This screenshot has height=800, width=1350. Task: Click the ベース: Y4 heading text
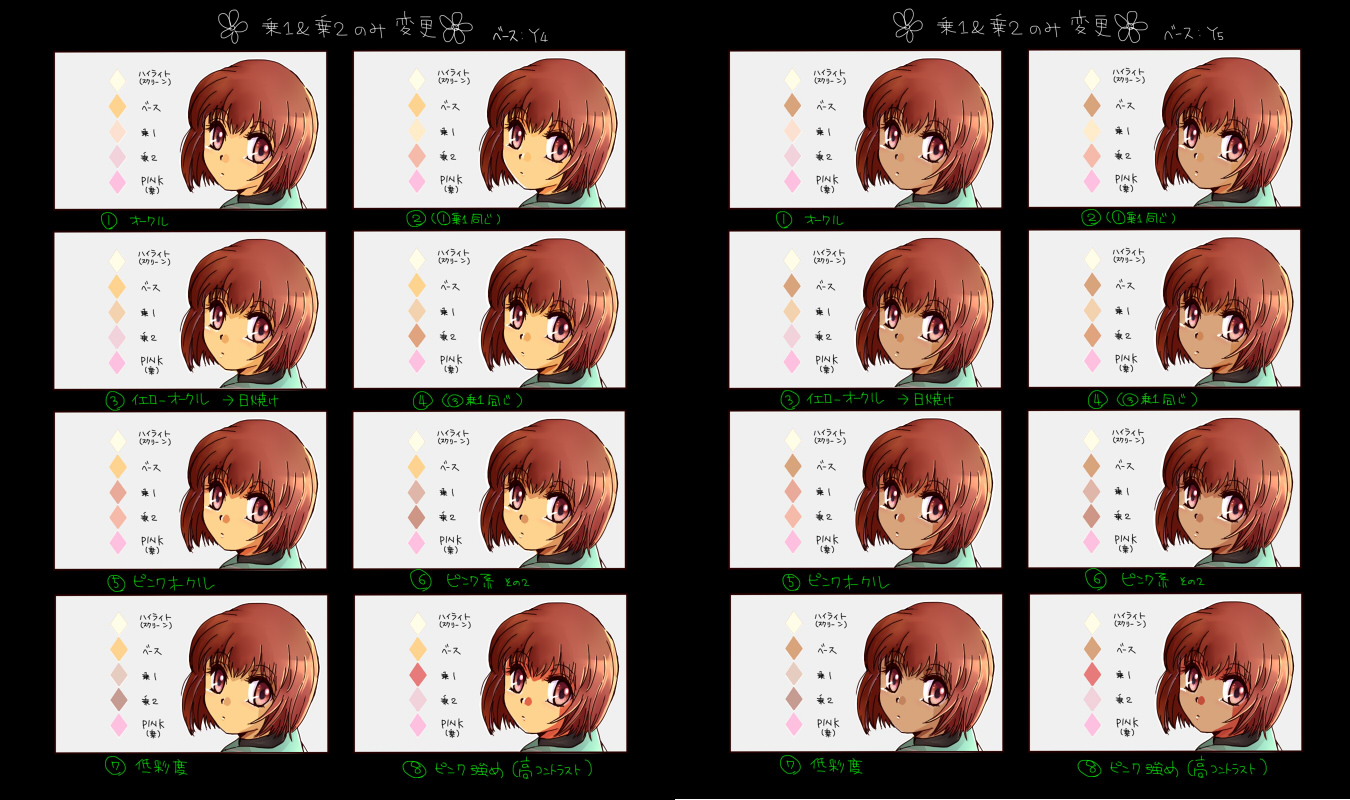pyautogui.click(x=521, y=36)
